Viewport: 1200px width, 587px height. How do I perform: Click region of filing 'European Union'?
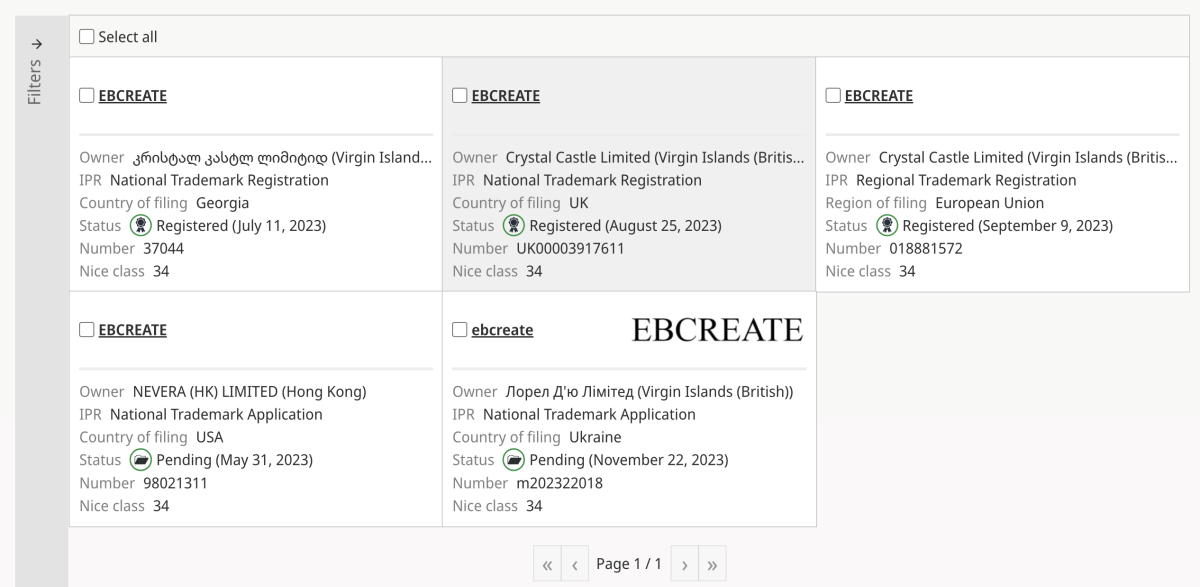tap(989, 203)
